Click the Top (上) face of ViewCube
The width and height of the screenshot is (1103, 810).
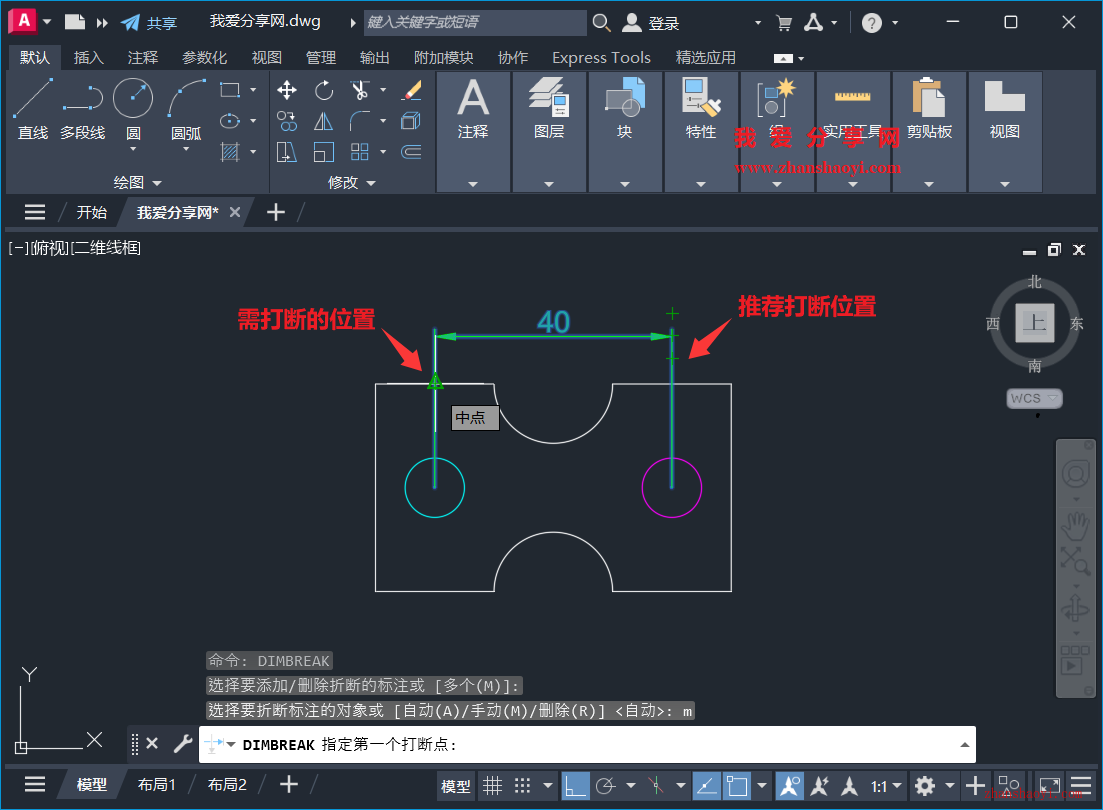(x=1034, y=323)
